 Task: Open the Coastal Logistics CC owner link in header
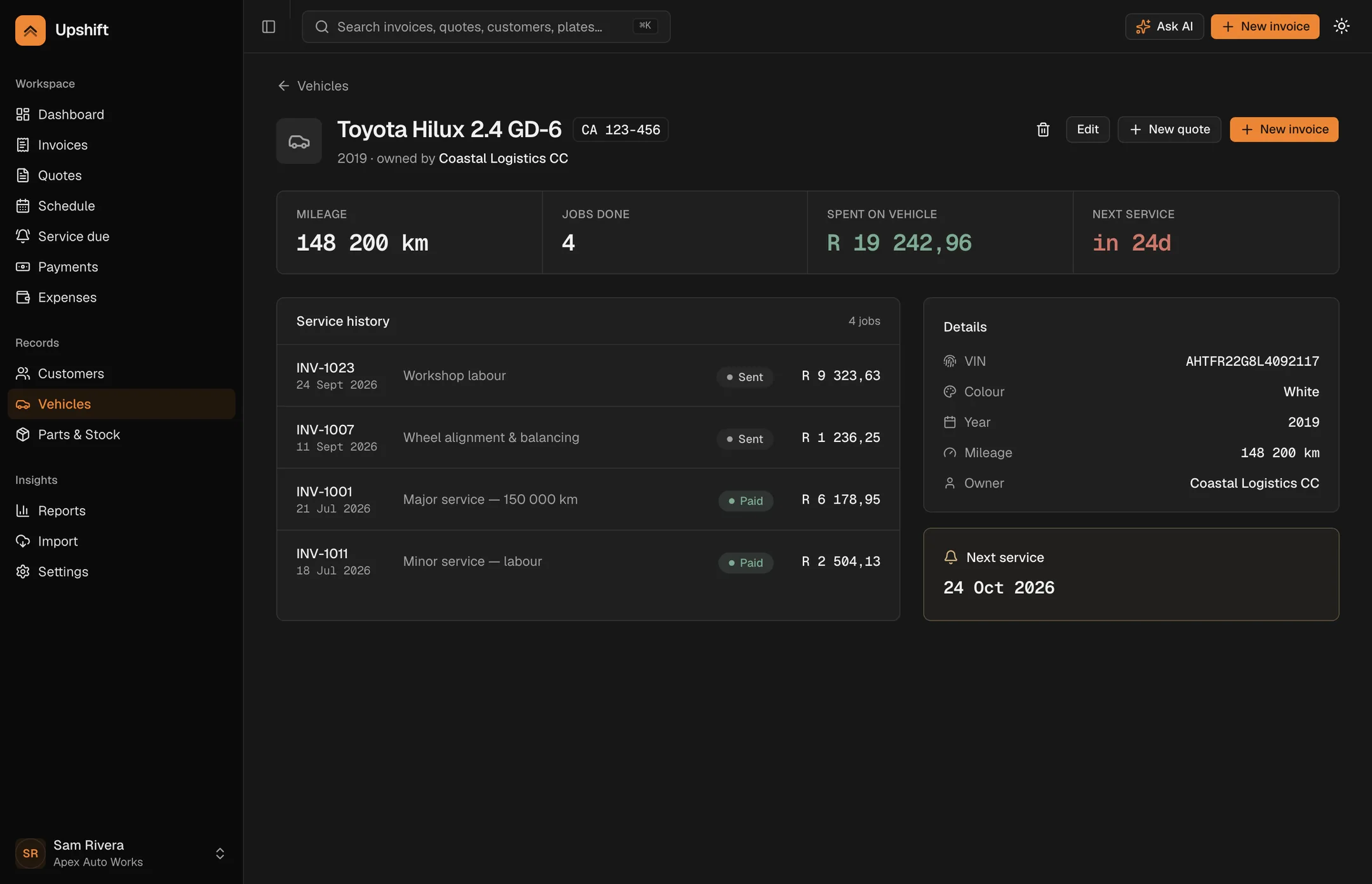[x=503, y=158]
